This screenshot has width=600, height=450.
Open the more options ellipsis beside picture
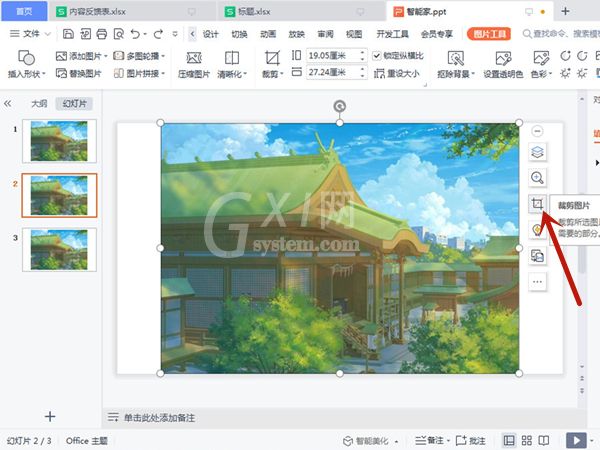pyautogui.click(x=537, y=282)
